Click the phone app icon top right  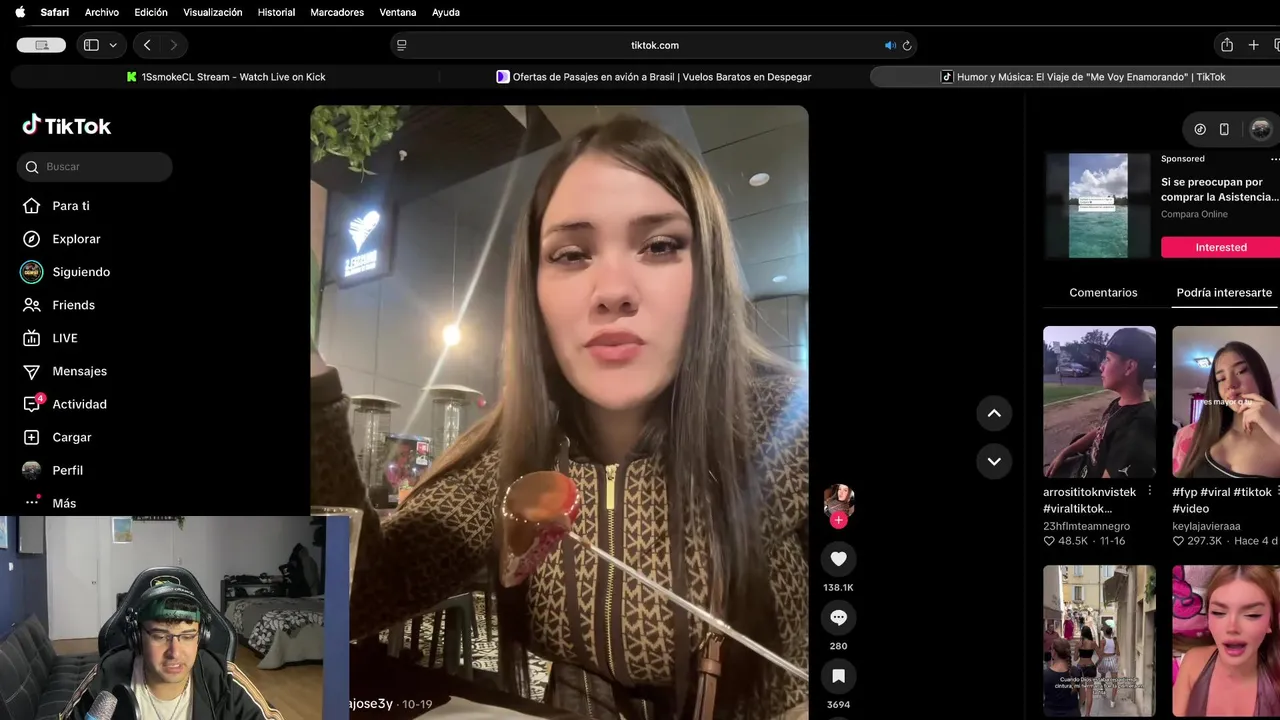point(1224,129)
